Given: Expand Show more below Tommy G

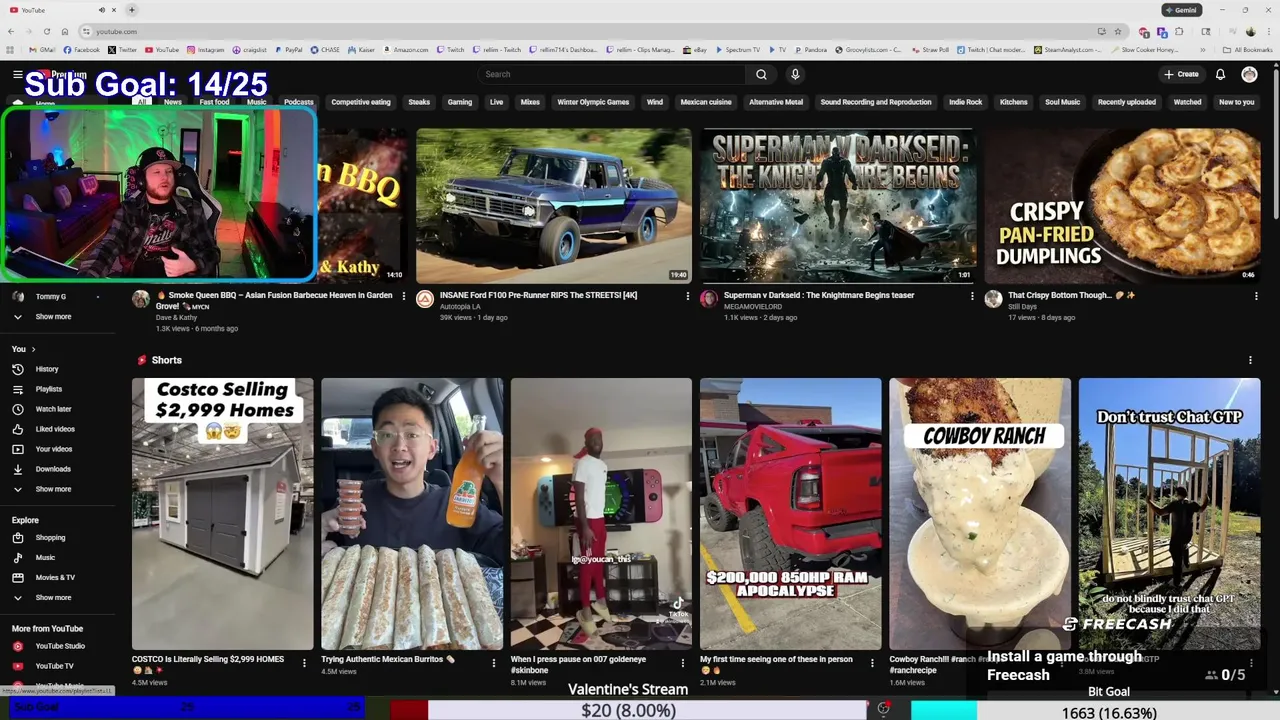Looking at the screenshot, I should [53, 317].
